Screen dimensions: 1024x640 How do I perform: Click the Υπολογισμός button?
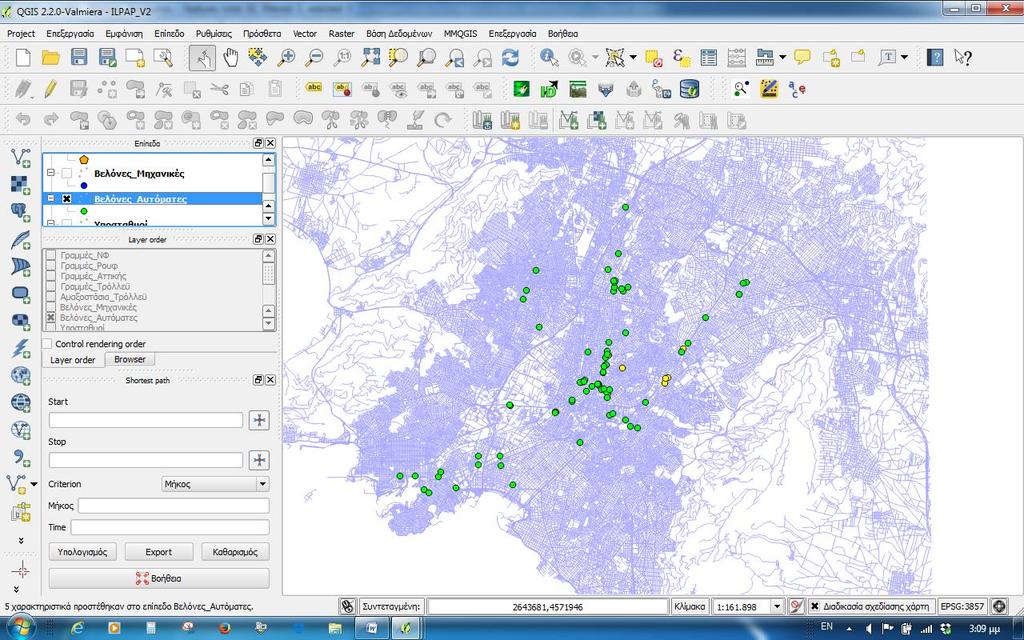click(x=82, y=552)
